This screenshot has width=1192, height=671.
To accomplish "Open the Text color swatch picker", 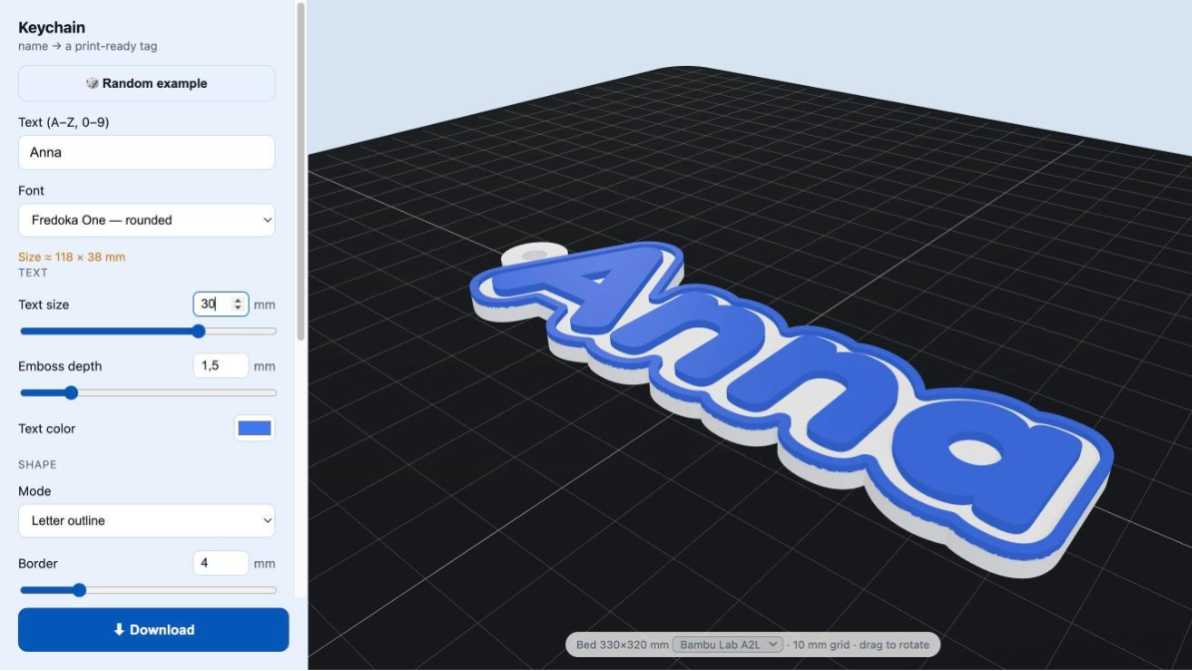I will pos(255,429).
